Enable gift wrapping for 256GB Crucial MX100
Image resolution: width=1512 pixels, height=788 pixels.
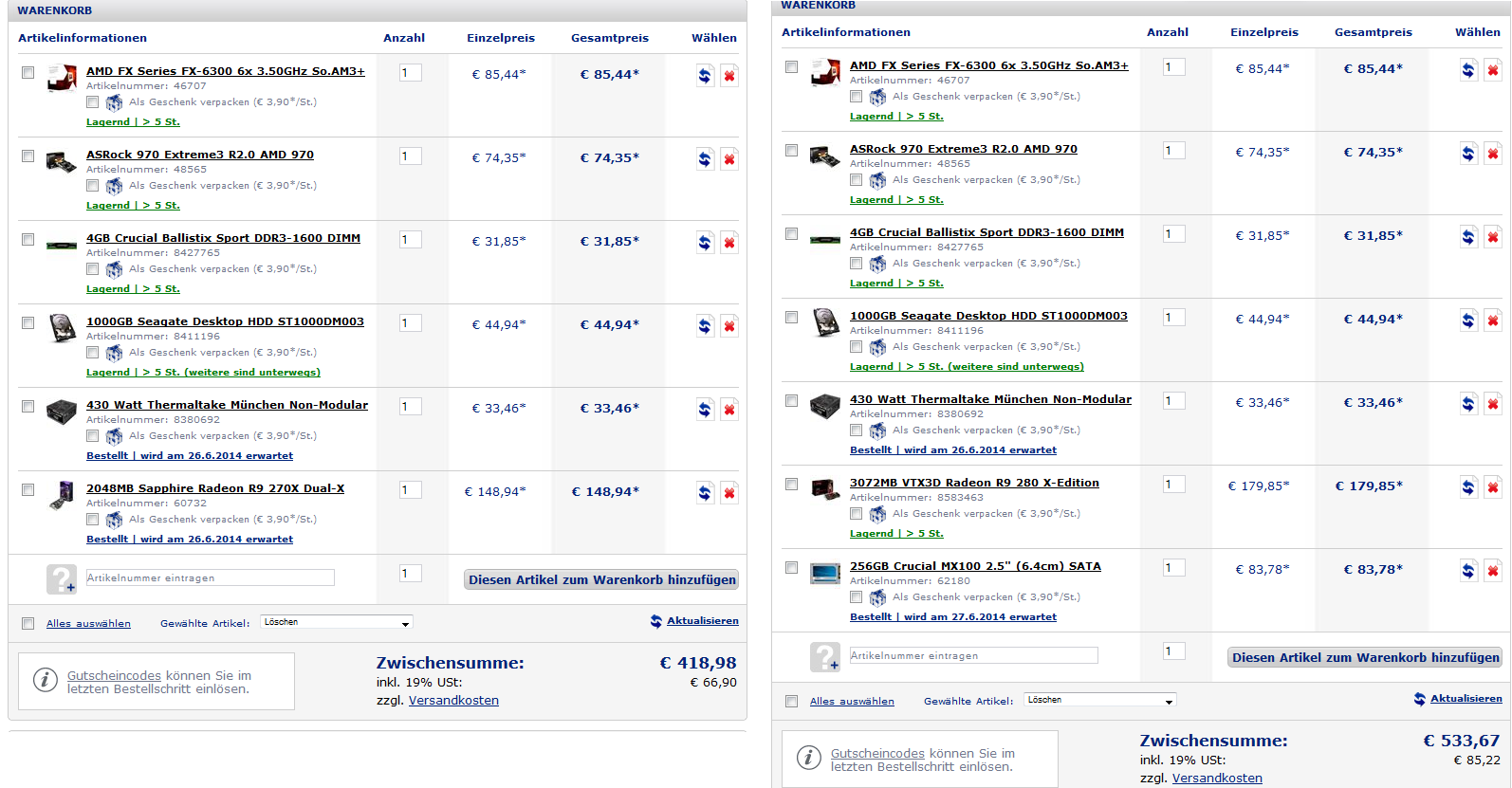(856, 597)
